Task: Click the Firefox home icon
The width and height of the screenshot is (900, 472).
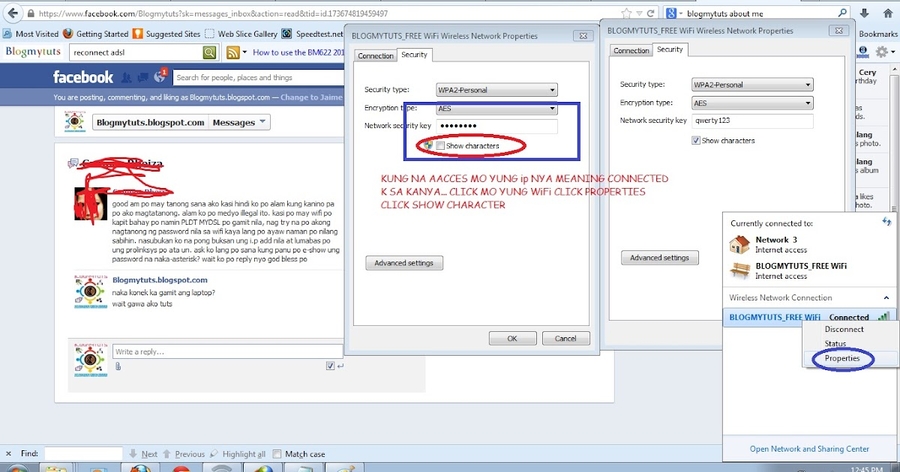Action: coord(890,15)
